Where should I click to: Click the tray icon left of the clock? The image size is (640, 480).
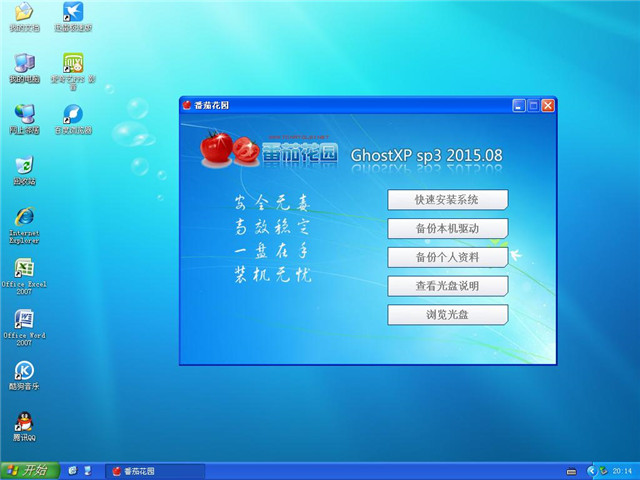[603, 471]
